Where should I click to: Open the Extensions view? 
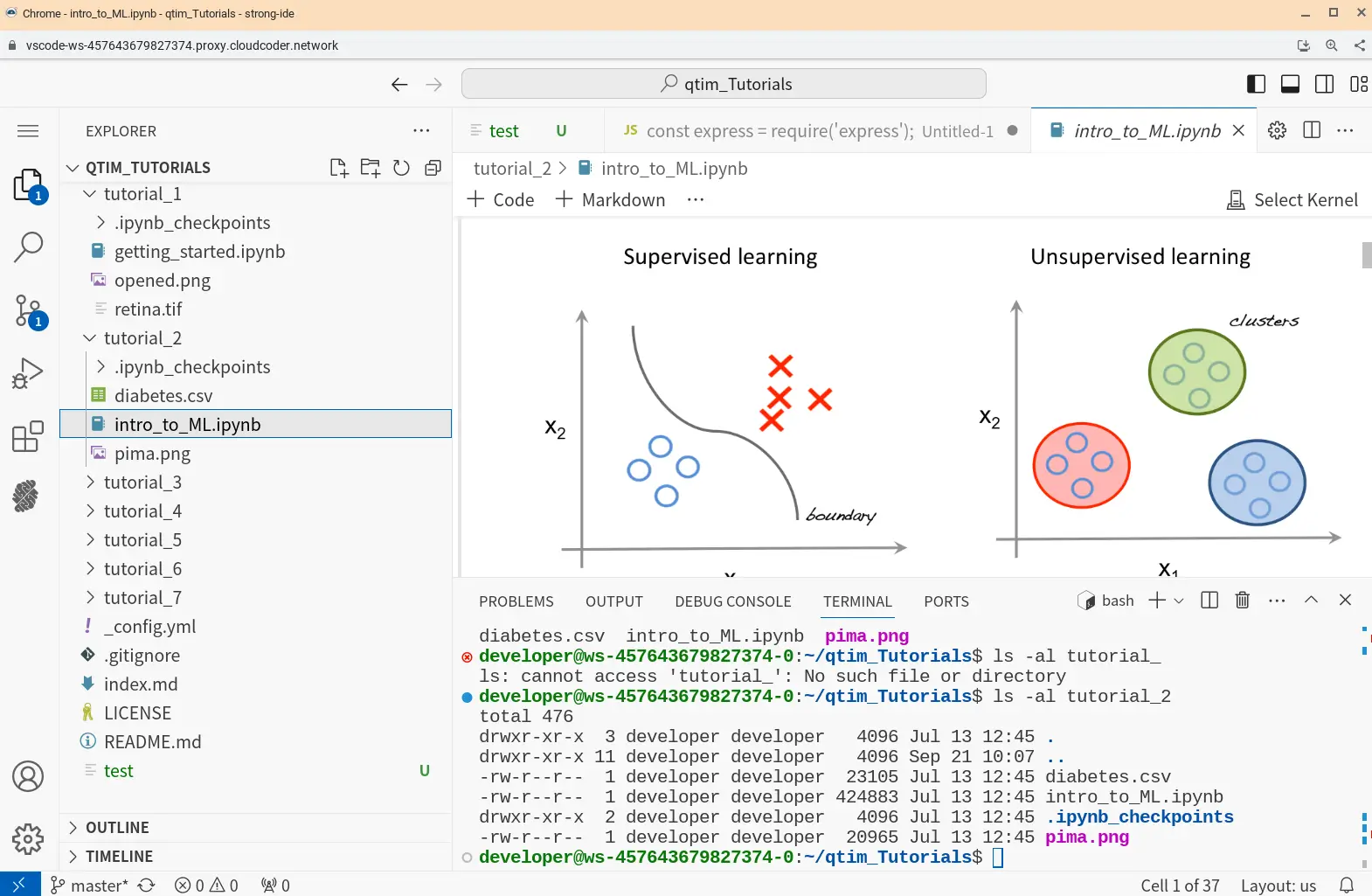point(28,436)
